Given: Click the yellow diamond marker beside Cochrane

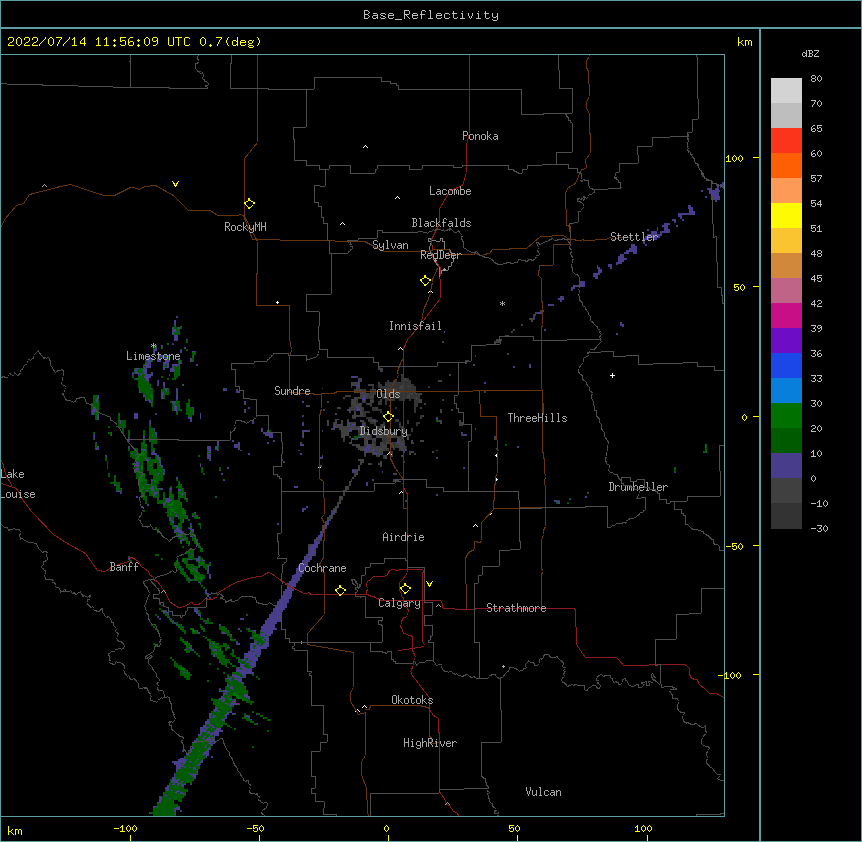Looking at the screenshot, I should tap(340, 590).
